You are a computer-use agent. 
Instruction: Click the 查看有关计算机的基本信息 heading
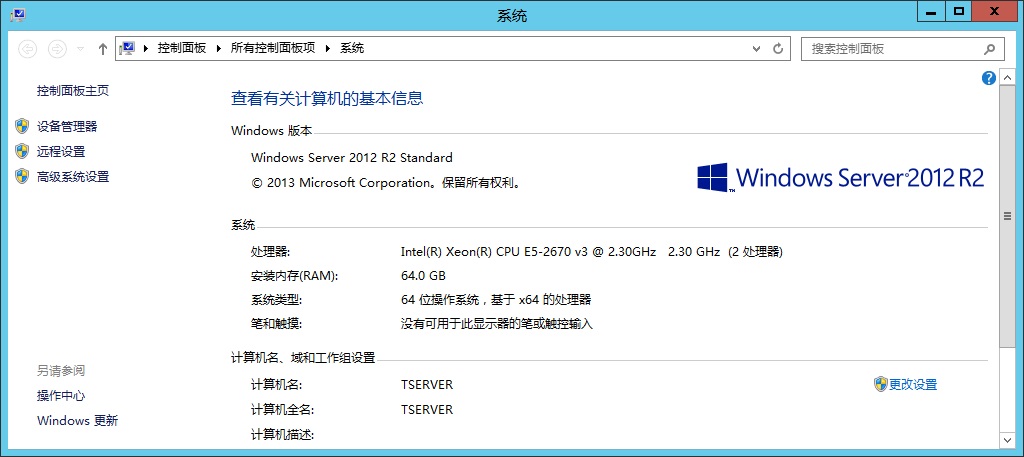click(327, 99)
